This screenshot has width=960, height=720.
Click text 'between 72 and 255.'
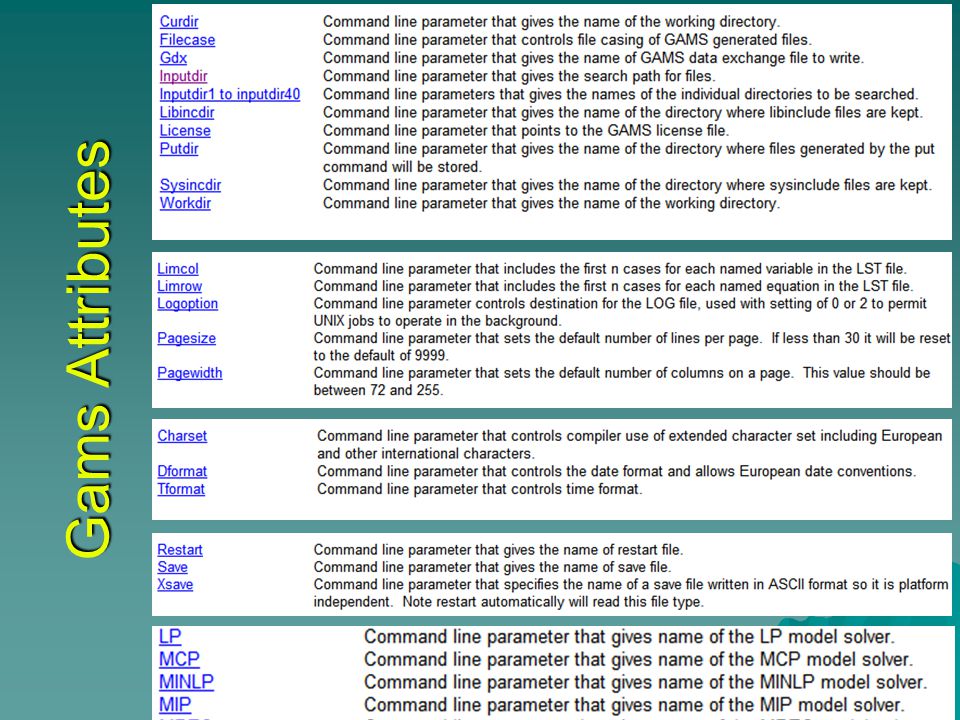click(378, 390)
